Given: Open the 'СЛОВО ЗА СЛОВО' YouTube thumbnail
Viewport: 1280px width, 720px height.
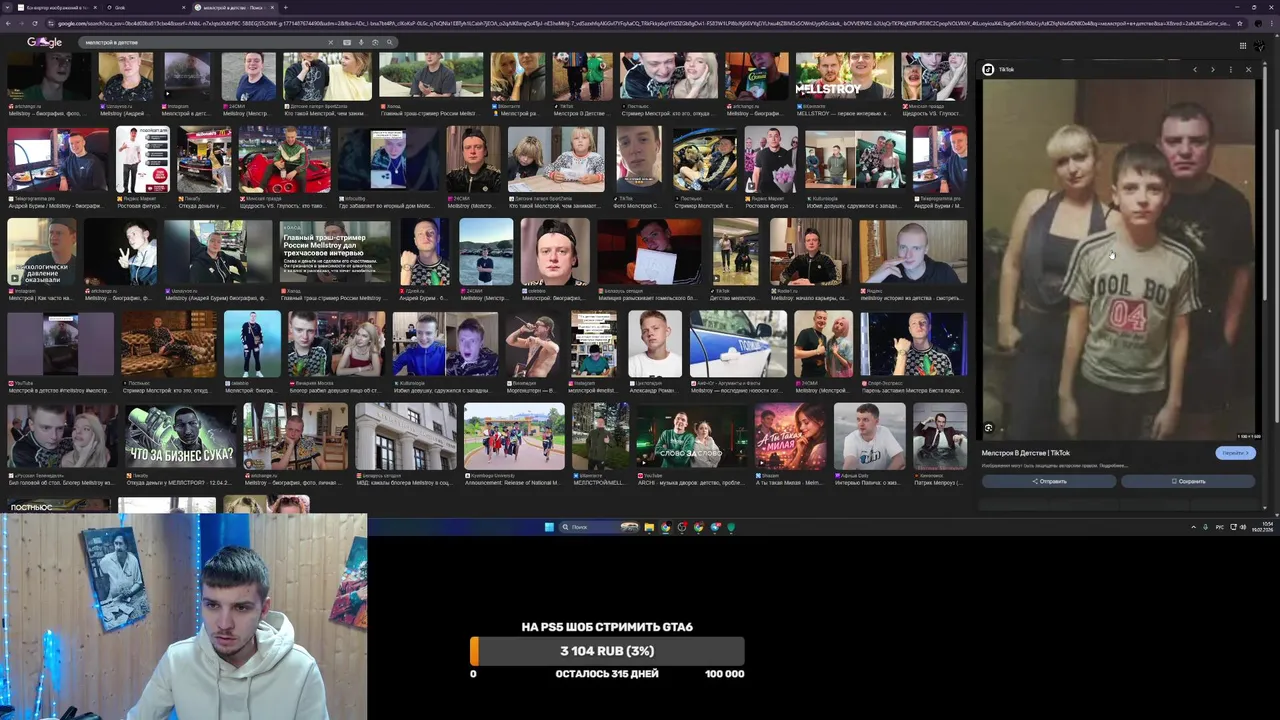Looking at the screenshot, I should point(691,436).
